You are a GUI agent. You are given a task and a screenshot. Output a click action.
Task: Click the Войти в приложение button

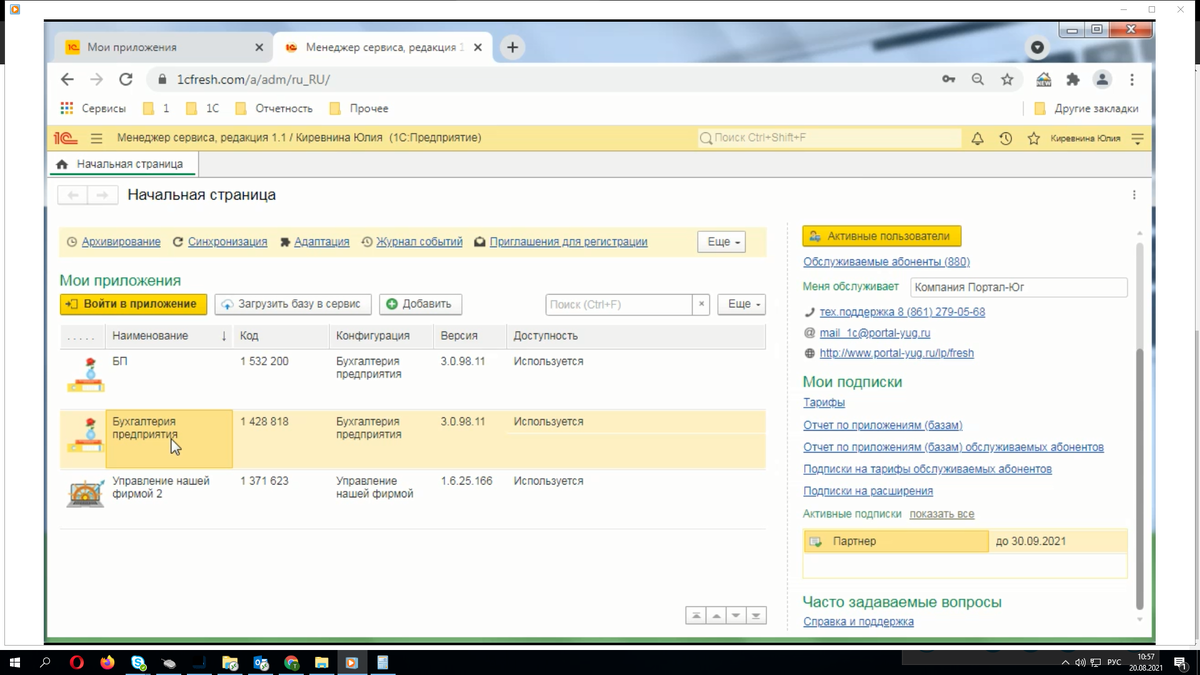coord(133,304)
